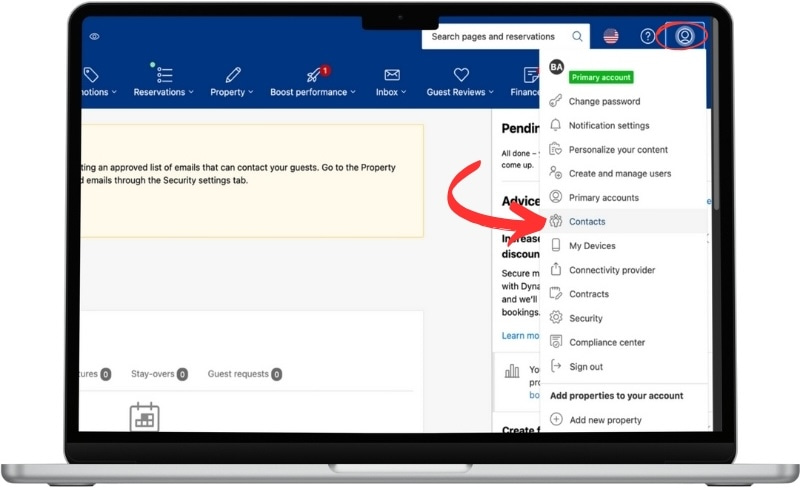Click the red notification badge on Boost performance
The image size is (800, 488).
point(325,70)
